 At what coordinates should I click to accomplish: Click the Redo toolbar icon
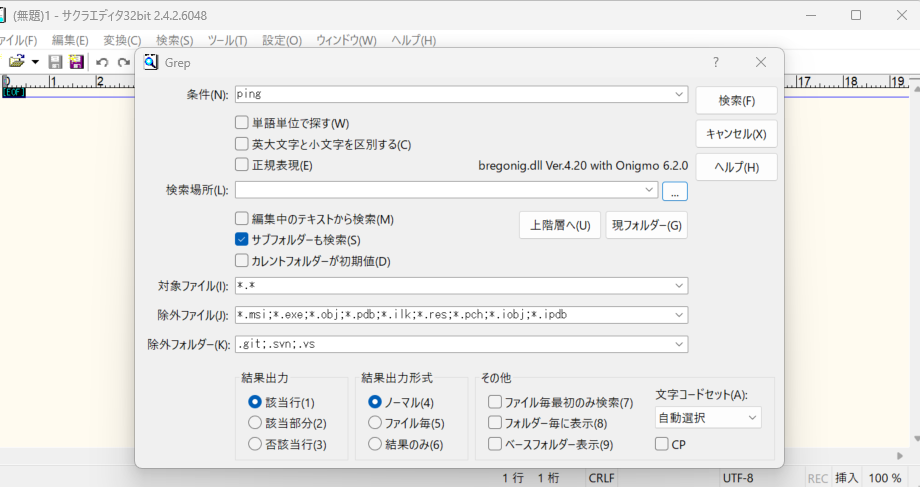tap(123, 62)
